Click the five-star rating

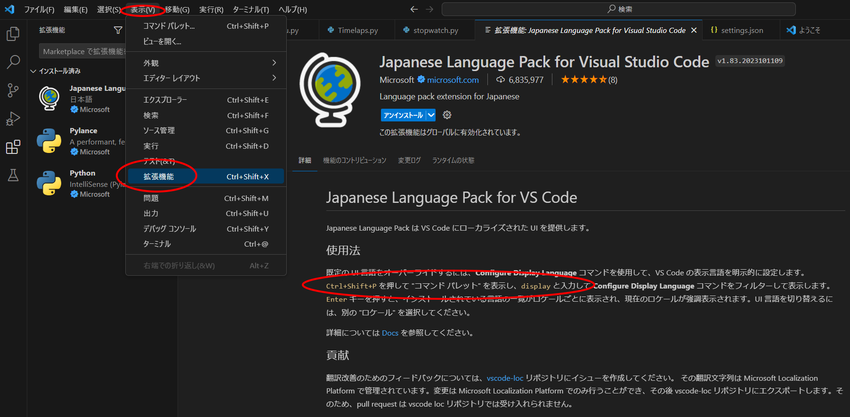click(584, 80)
